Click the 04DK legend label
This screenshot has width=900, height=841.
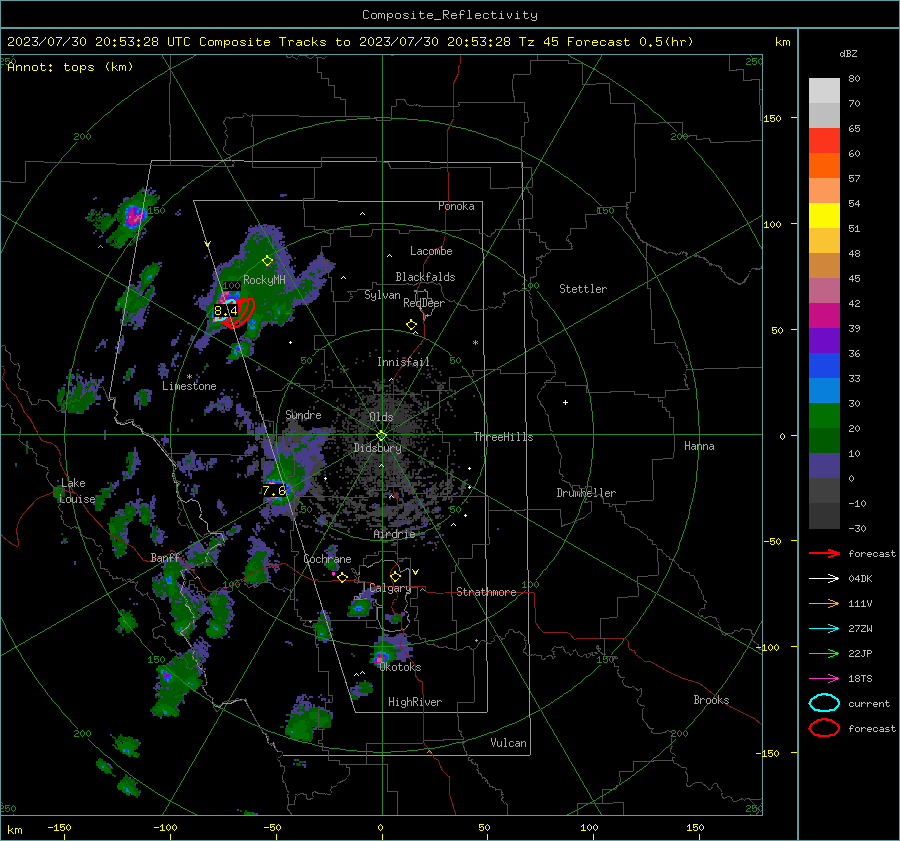coord(860,579)
